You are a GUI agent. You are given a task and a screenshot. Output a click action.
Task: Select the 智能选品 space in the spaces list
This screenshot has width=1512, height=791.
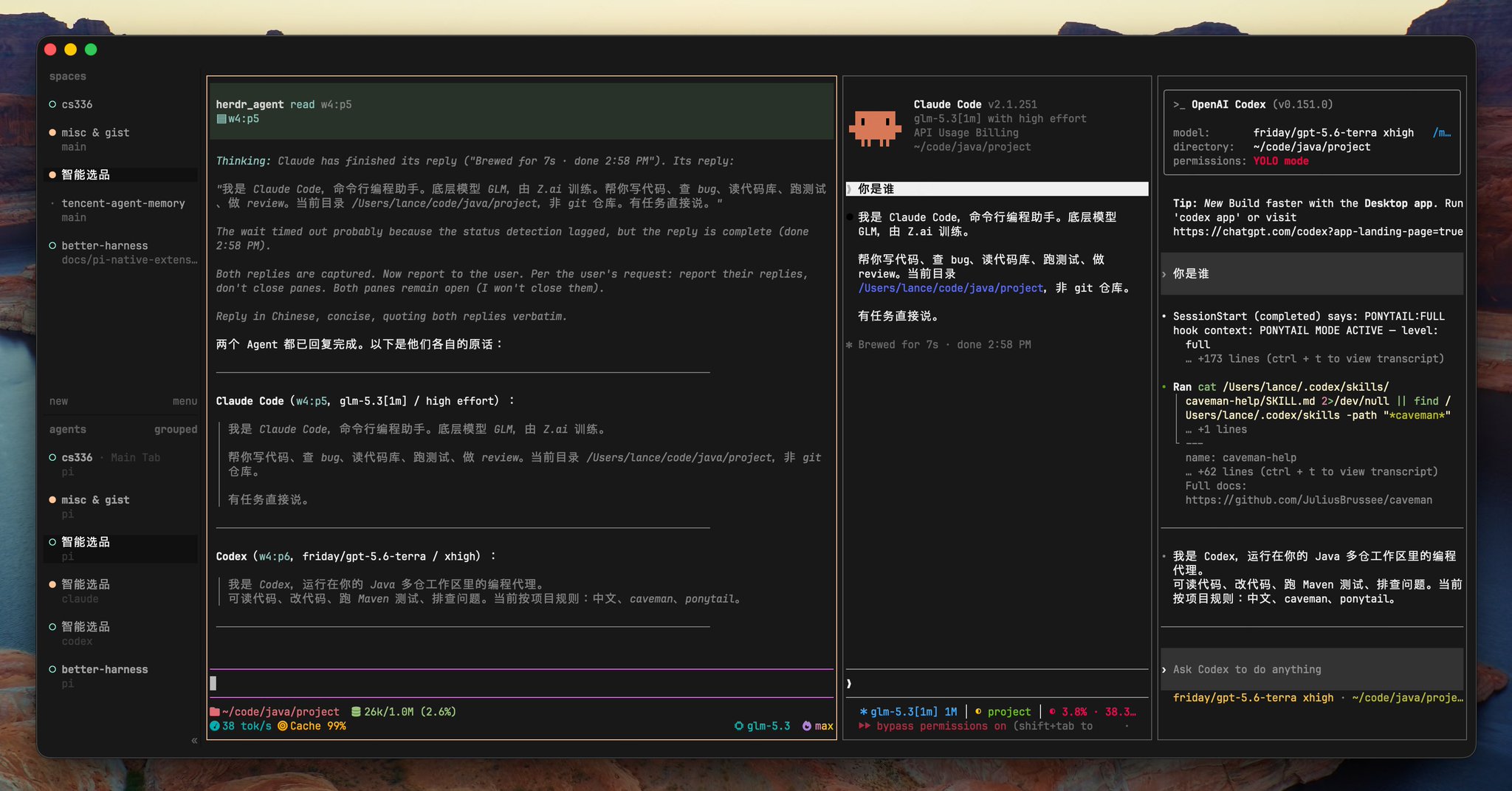pos(120,175)
